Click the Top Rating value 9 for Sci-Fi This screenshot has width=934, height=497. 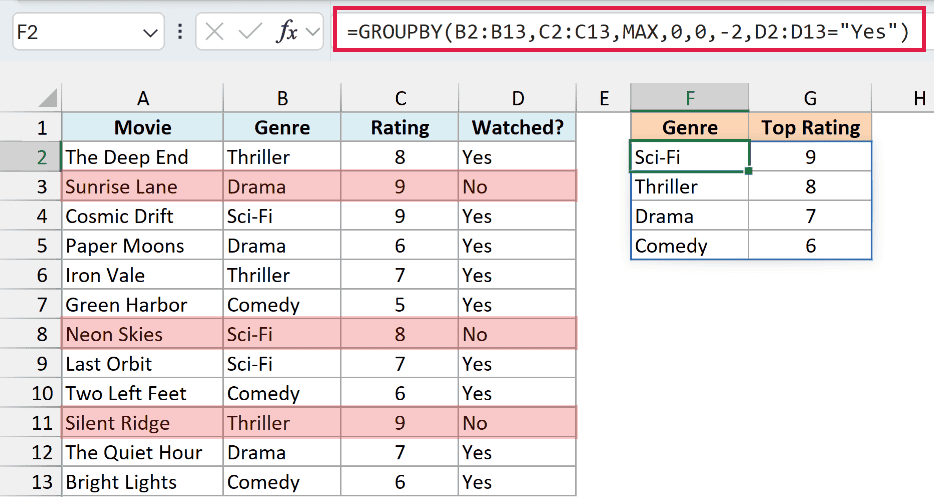point(810,157)
